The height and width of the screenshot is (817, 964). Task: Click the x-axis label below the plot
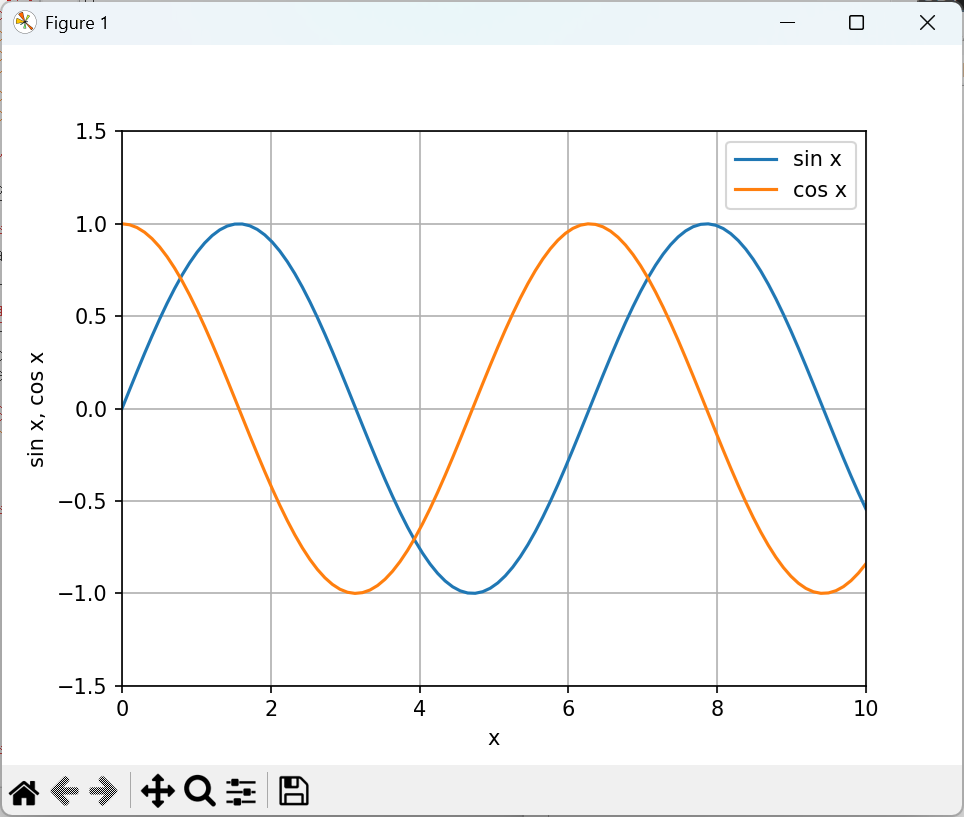tap(493, 738)
